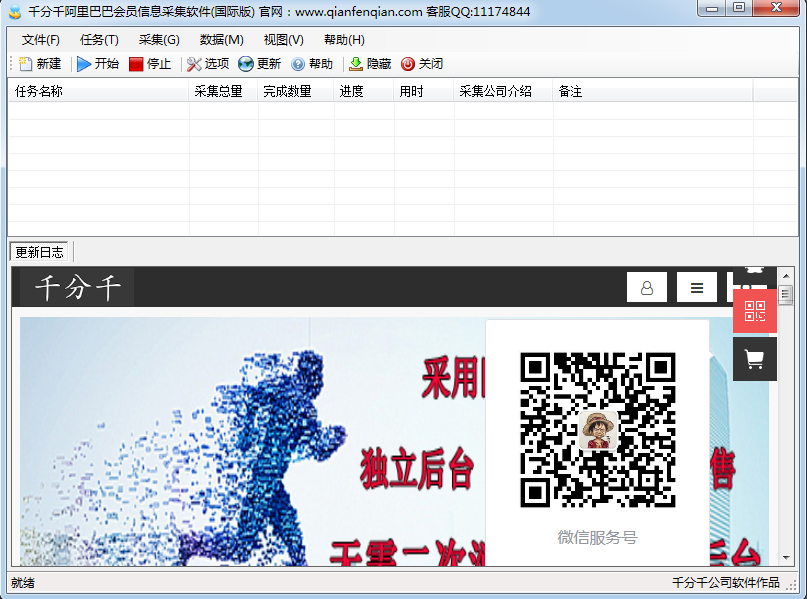The width and height of the screenshot is (807, 599).
Task: Hide the window with 隐藏 icon
Action: [x=356, y=64]
